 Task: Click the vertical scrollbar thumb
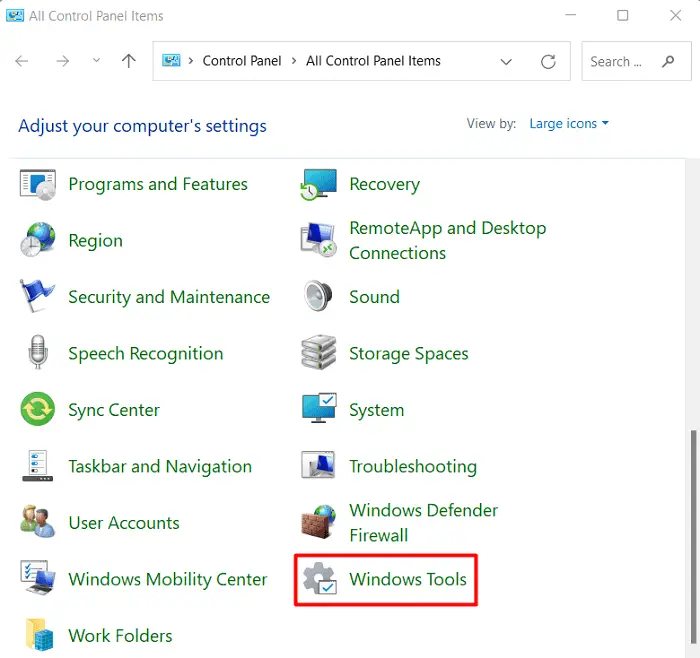tap(693, 537)
